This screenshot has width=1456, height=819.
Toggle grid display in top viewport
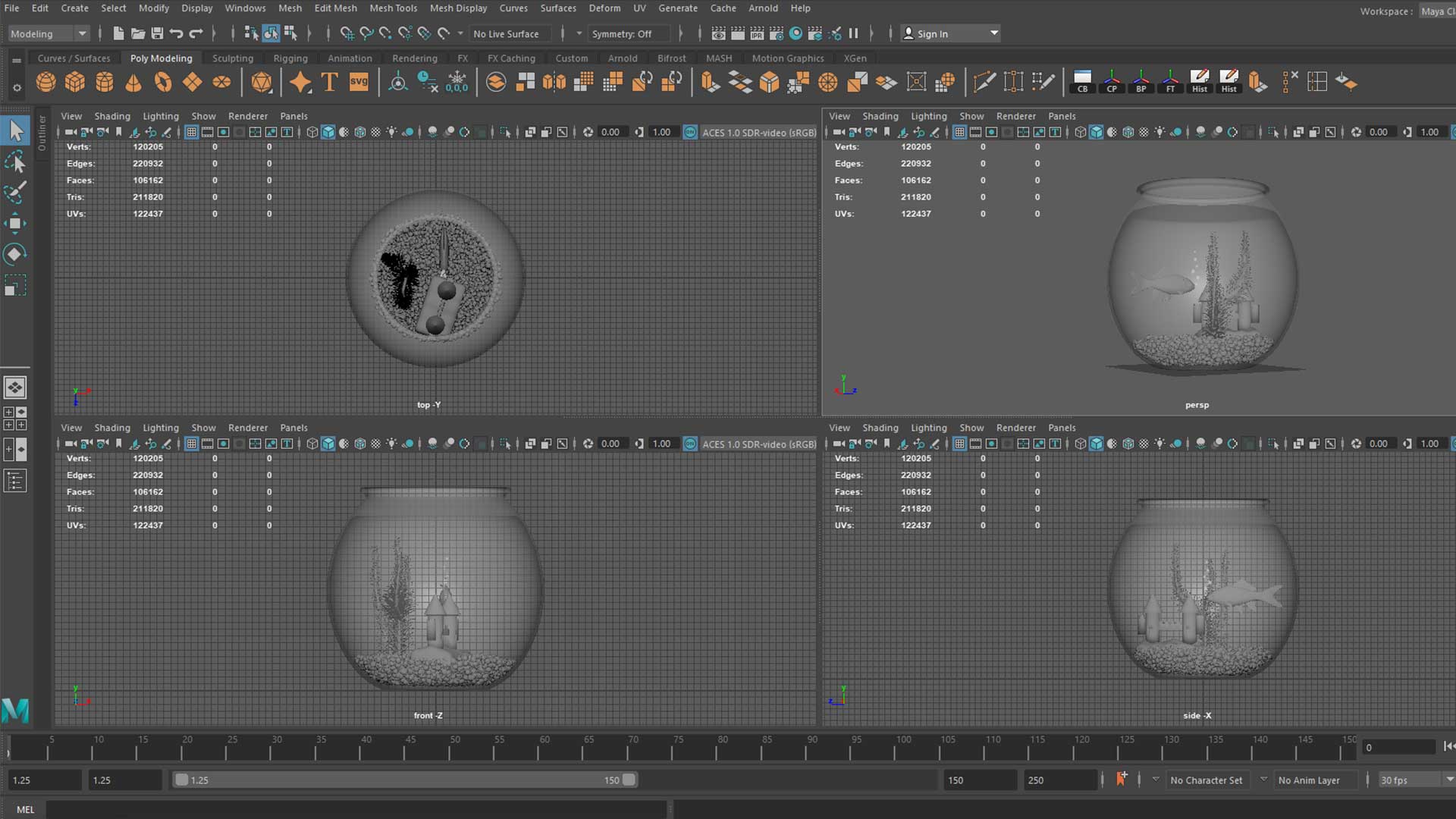pyautogui.click(x=191, y=132)
